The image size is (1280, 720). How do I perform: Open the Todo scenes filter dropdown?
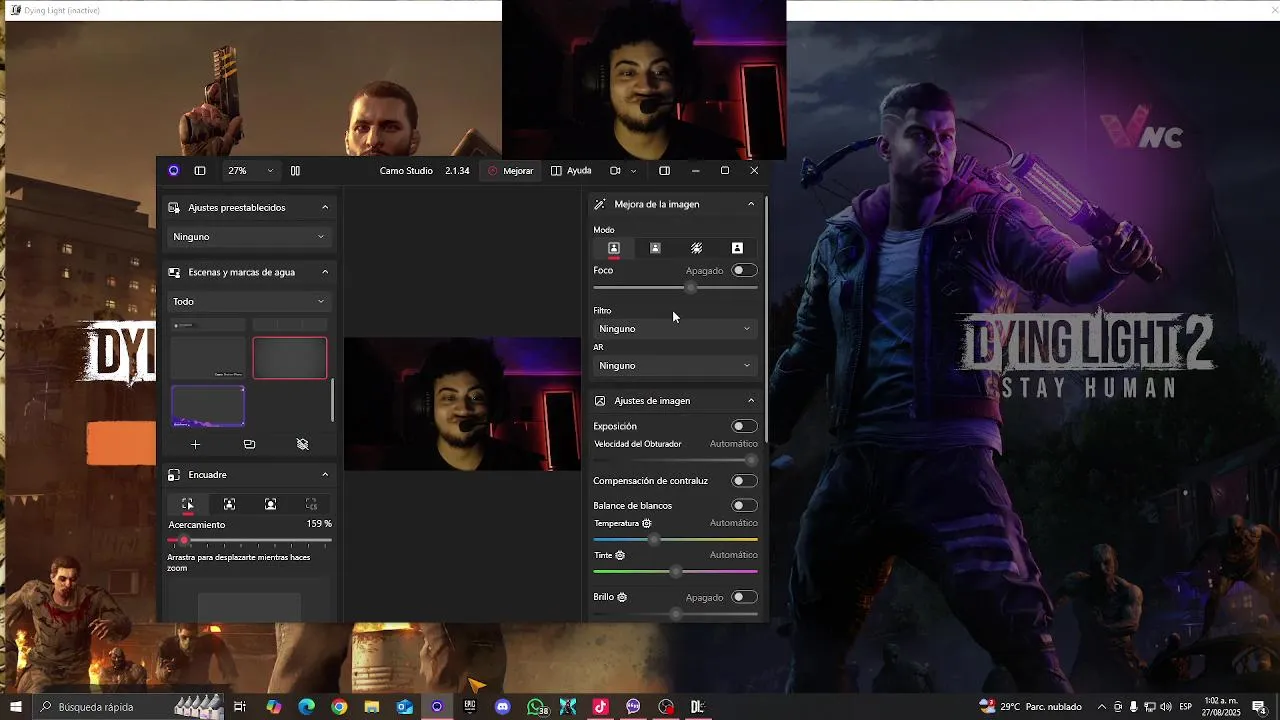[248, 301]
